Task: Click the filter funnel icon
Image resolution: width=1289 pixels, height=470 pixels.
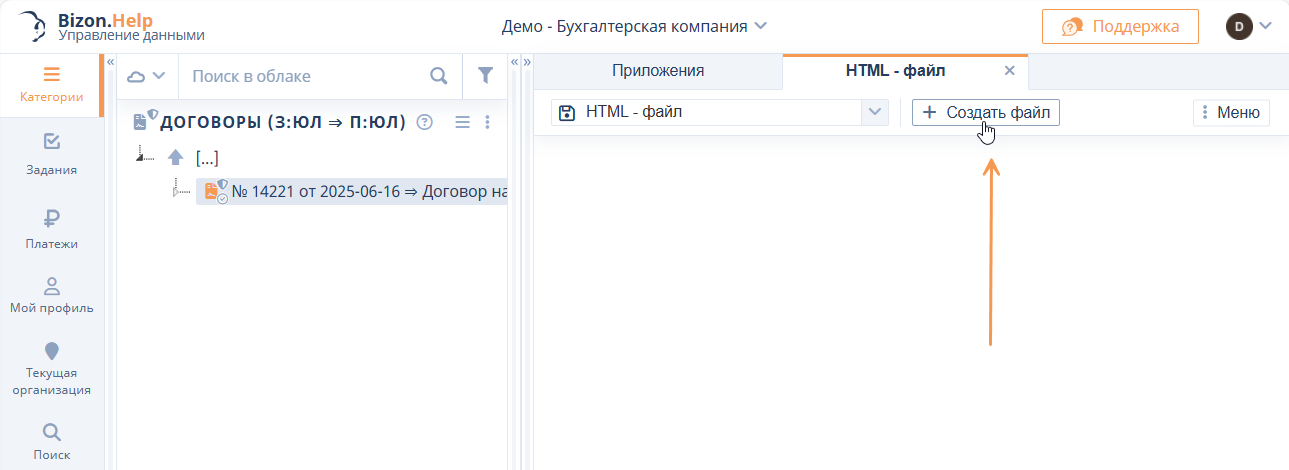Action: tap(486, 76)
